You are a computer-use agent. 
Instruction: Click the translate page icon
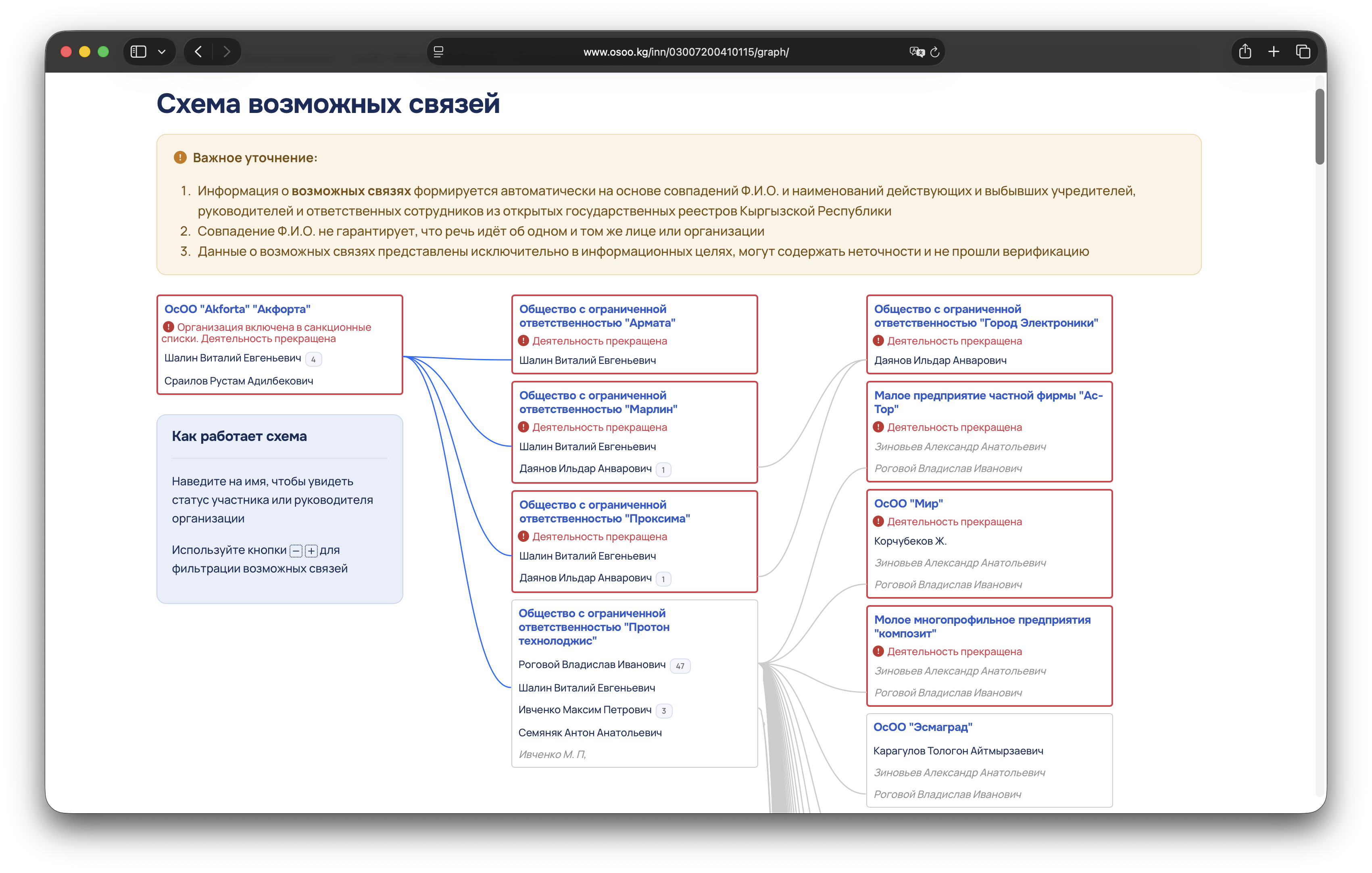[x=917, y=52]
